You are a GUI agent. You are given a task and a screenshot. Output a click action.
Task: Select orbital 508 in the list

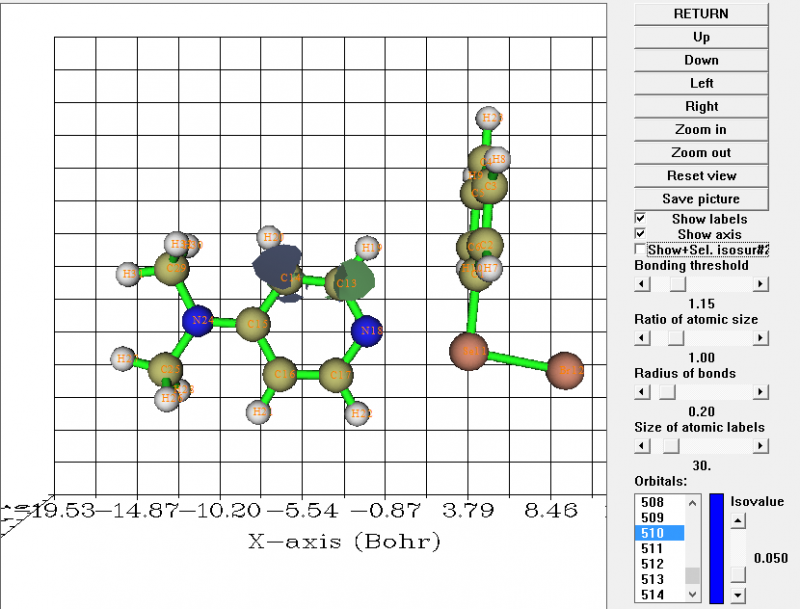[659, 502]
